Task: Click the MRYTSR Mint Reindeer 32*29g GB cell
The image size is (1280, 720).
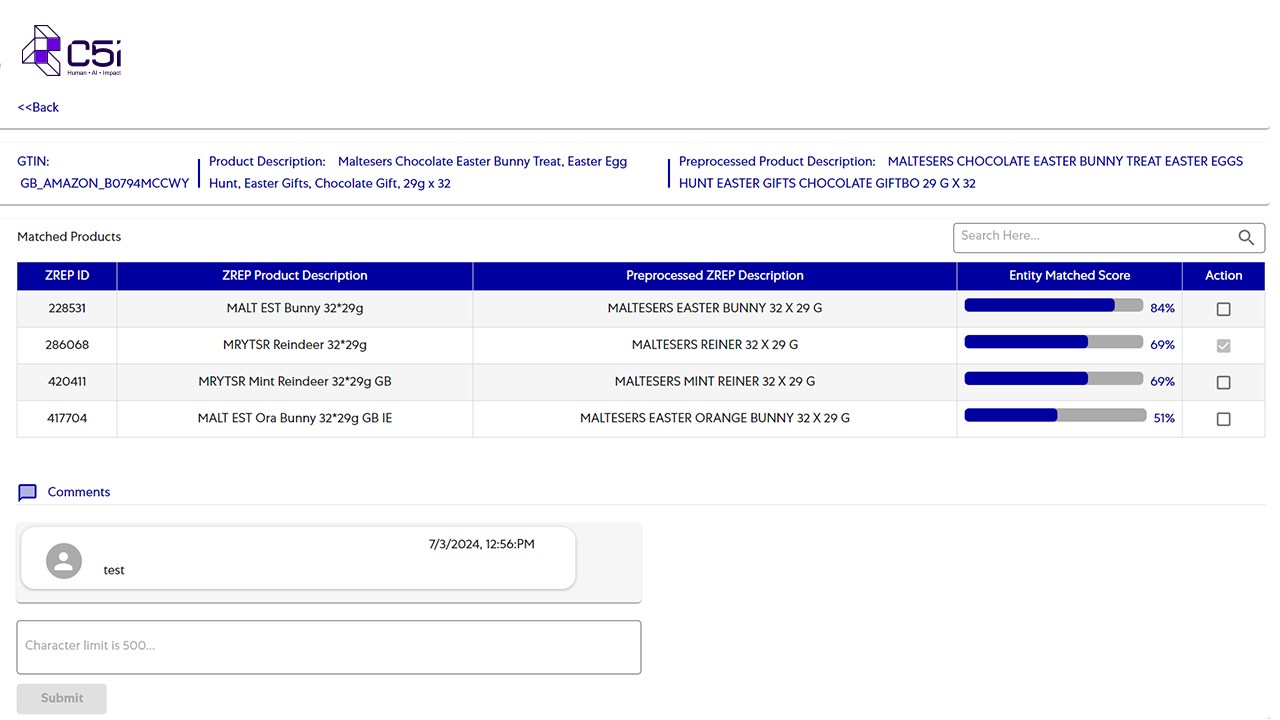Action: pyautogui.click(x=295, y=382)
